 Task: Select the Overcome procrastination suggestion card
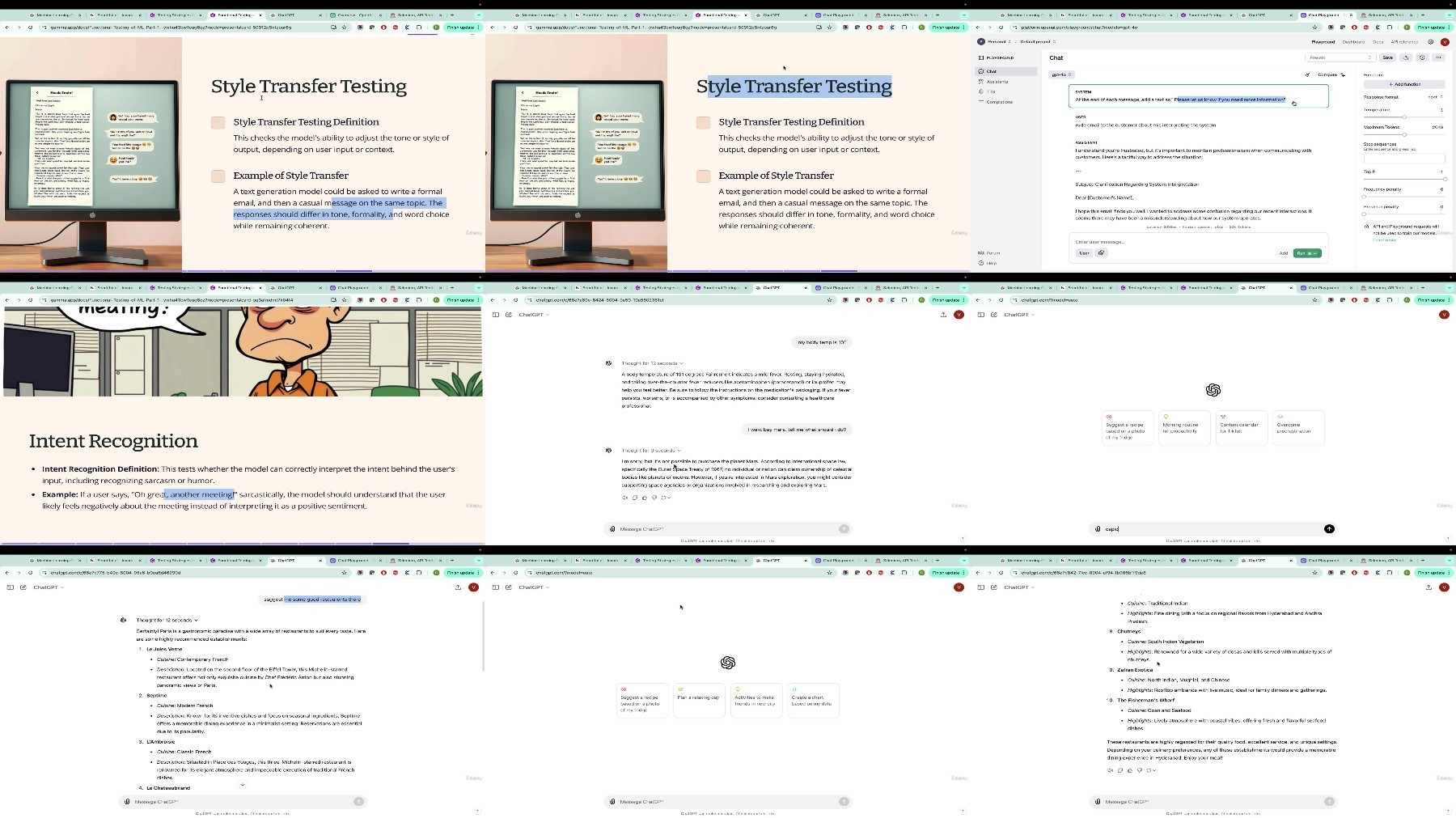[x=1299, y=427]
